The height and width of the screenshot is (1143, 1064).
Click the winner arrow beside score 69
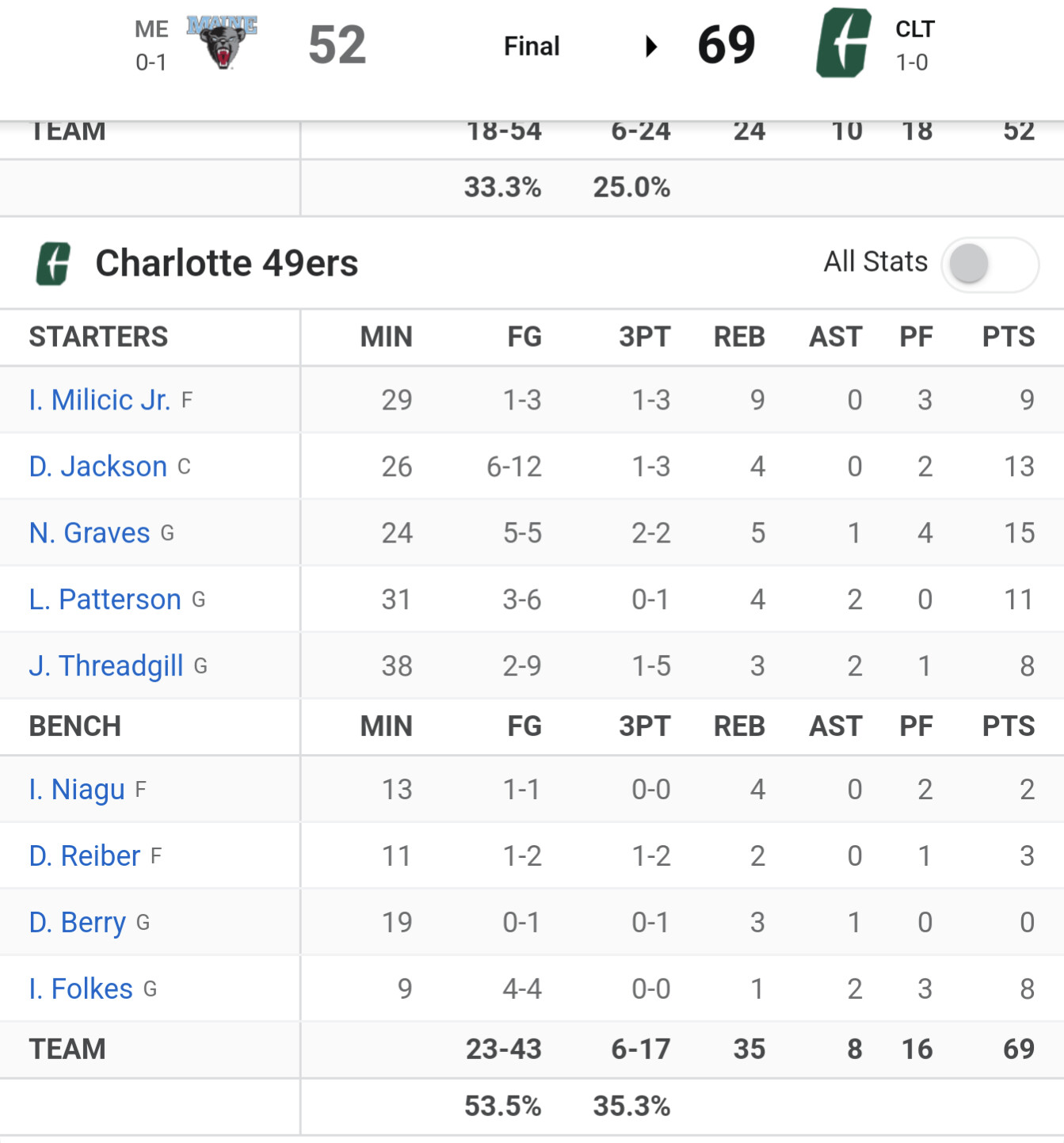tap(651, 46)
